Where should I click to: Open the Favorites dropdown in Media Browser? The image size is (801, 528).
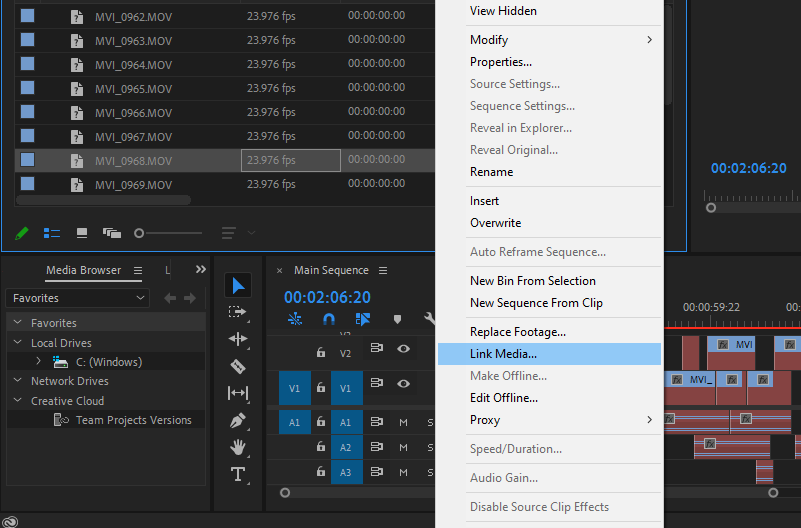[x=77, y=298]
